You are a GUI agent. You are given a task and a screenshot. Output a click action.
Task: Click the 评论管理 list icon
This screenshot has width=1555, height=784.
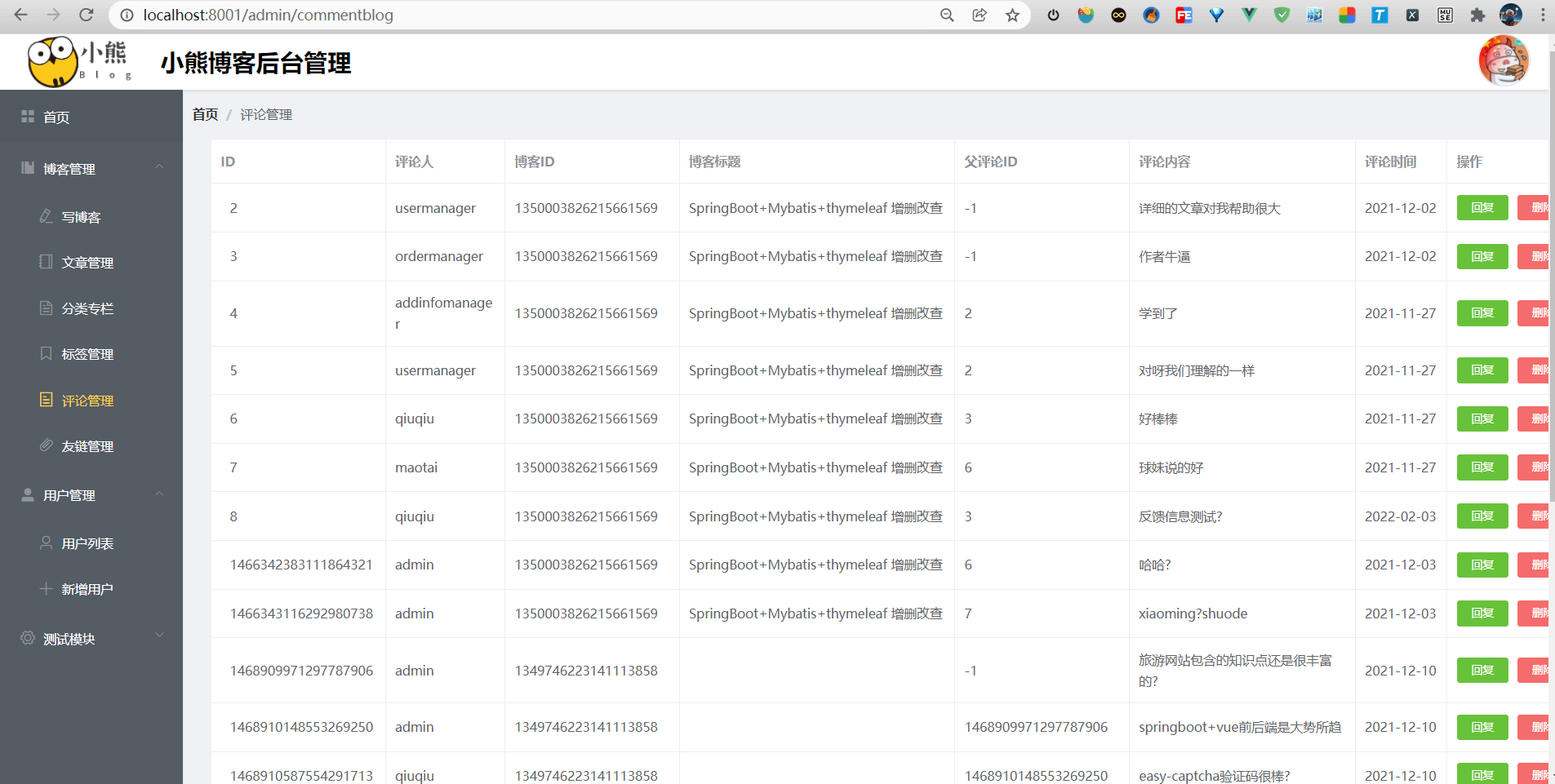coord(47,400)
